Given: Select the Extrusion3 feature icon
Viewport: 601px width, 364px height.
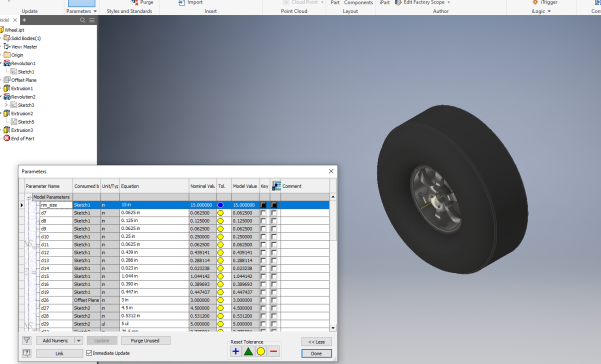Looking at the screenshot, I should tap(7, 130).
